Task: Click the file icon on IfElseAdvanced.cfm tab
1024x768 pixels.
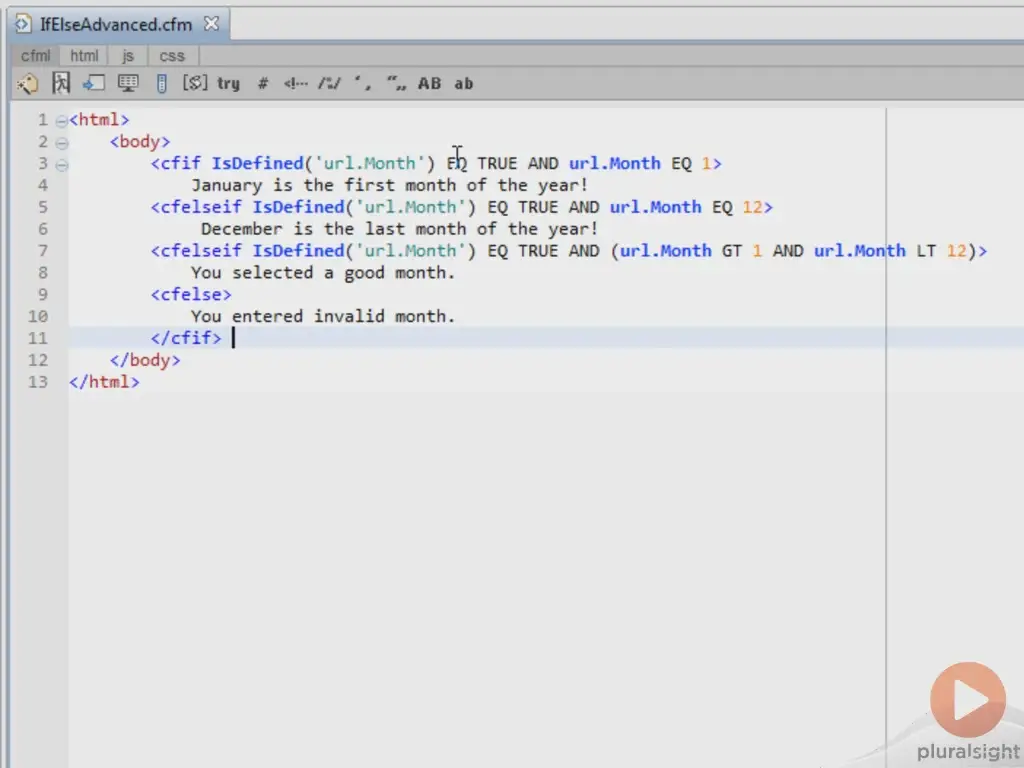Action: pos(22,24)
